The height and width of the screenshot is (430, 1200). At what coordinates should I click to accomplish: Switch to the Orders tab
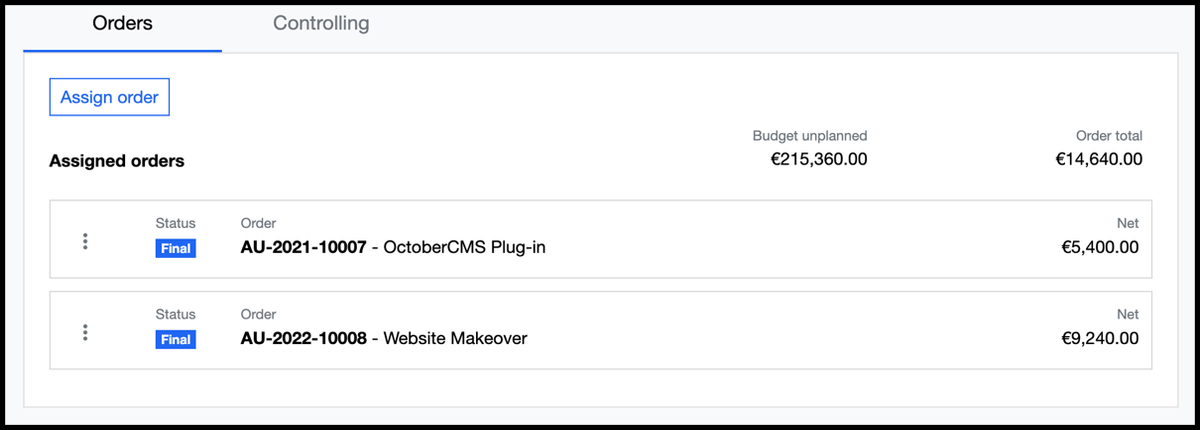122,22
